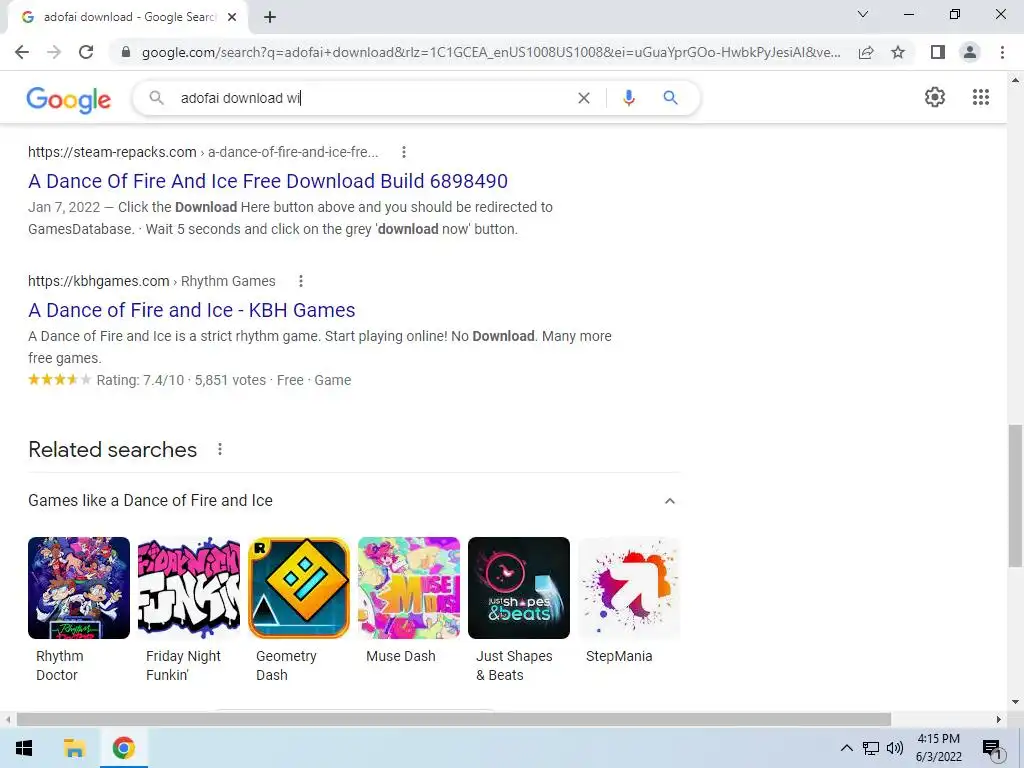Open the Windows notification center
This screenshot has height=768, width=1024.
click(992, 748)
